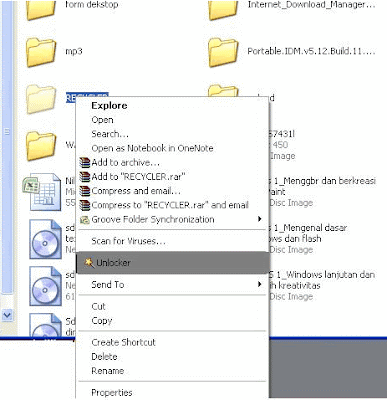Click the Groove Folder Synchronization icon

click(x=85, y=220)
